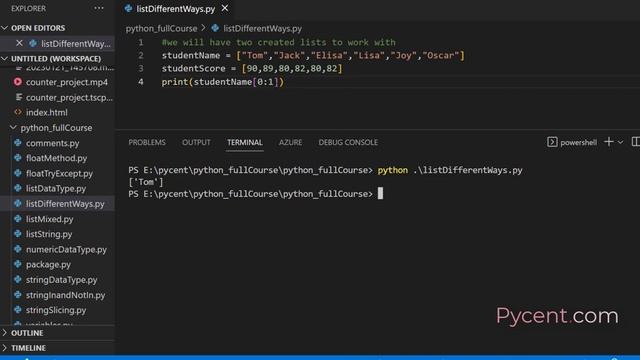Click the Python icon beside comments.py

18,143
